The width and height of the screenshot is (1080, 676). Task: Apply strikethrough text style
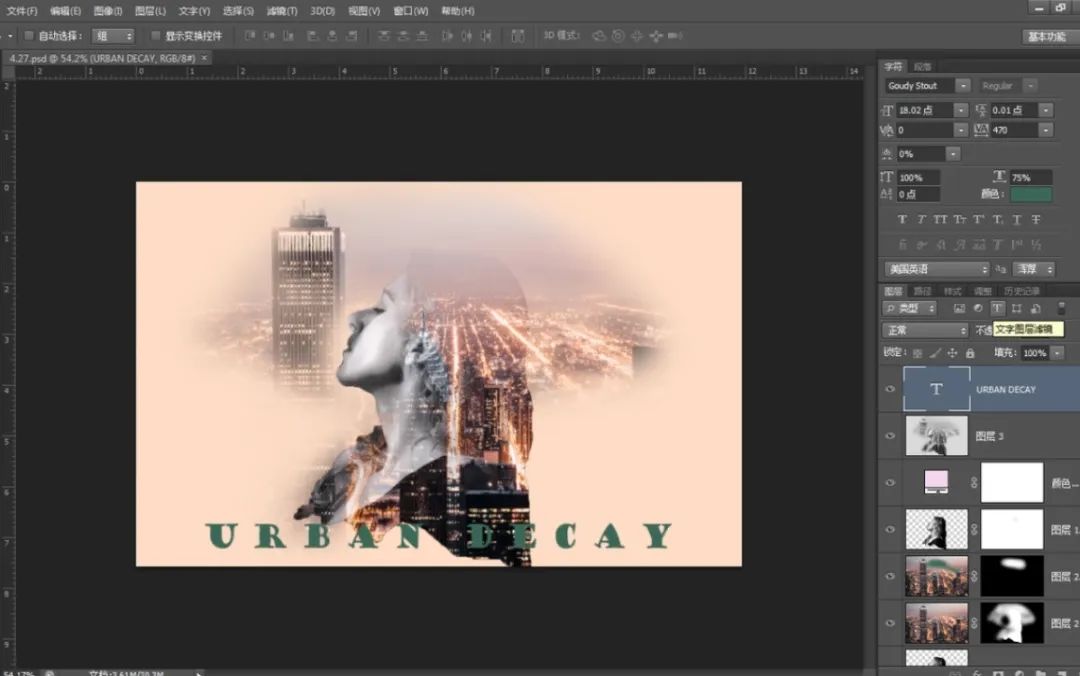point(1036,220)
